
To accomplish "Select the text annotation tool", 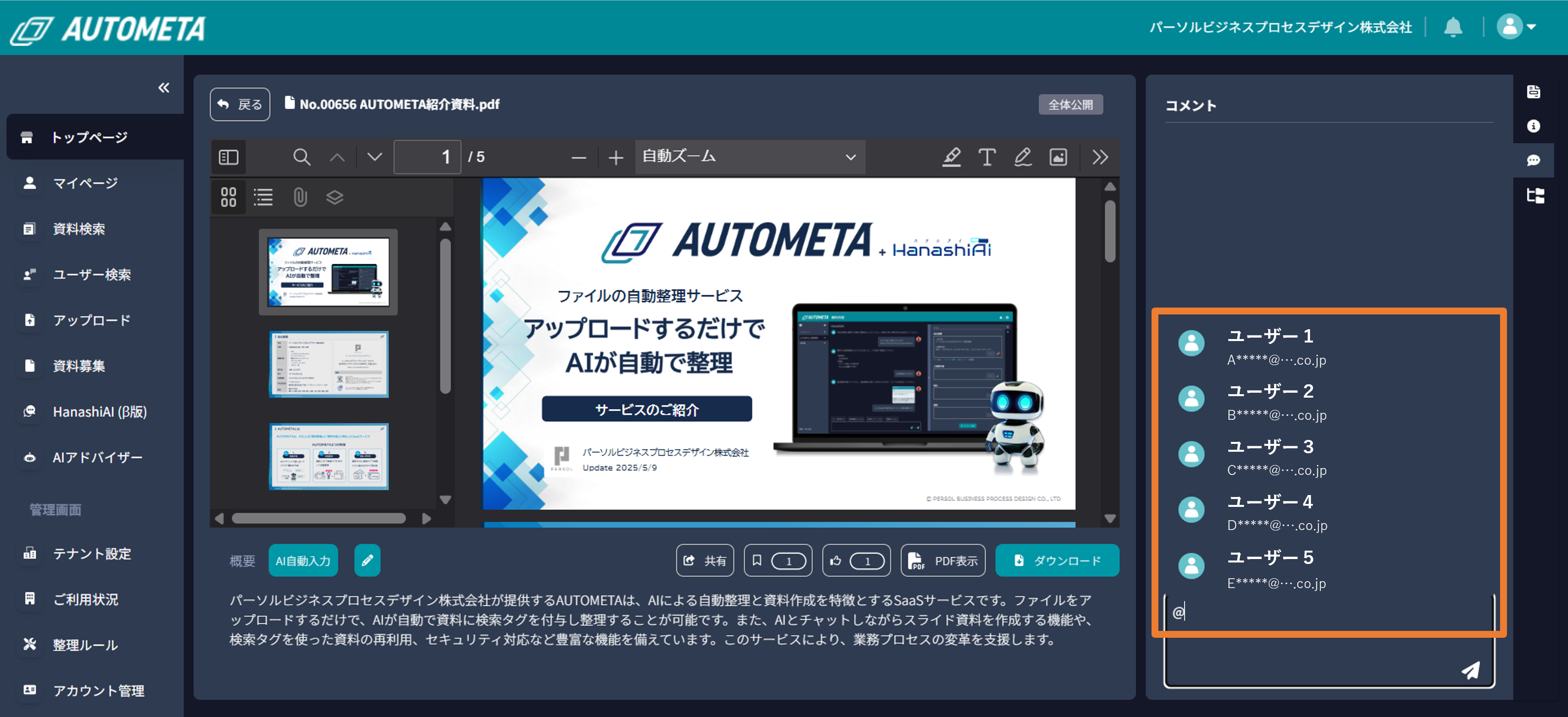I will 987,157.
